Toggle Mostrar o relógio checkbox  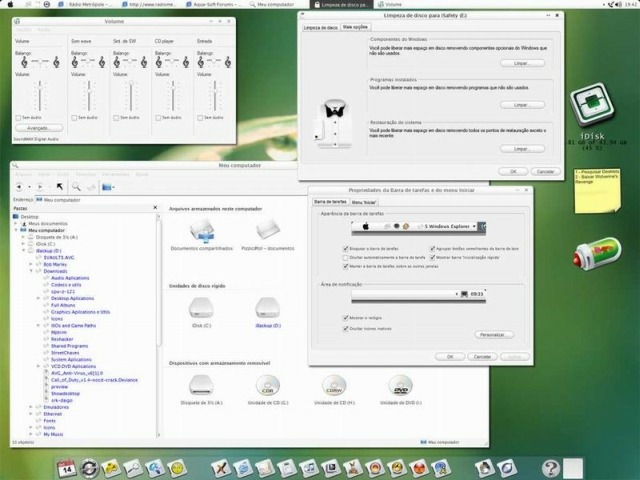point(346,318)
